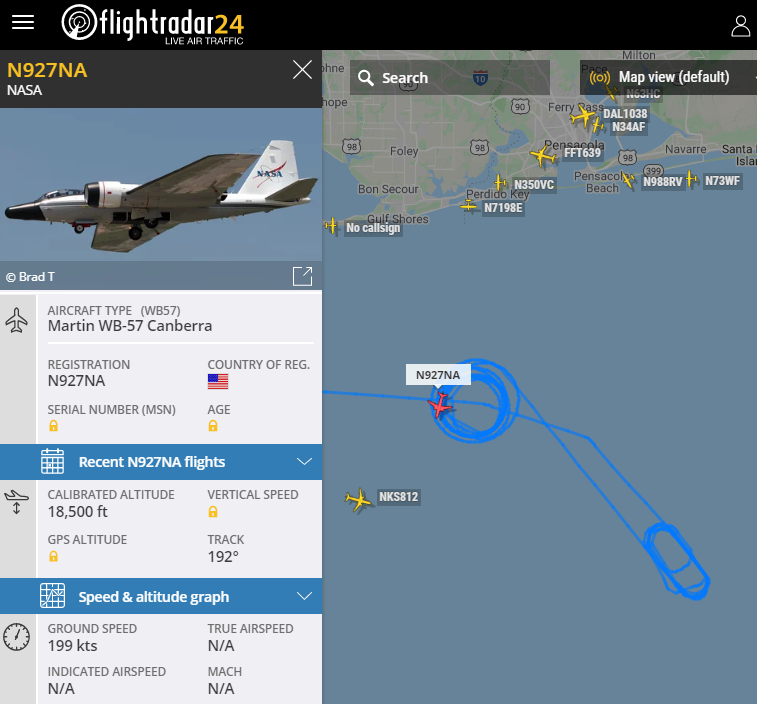Open aircraft photo in external link
Screen dimensions: 757x704
[303, 276]
